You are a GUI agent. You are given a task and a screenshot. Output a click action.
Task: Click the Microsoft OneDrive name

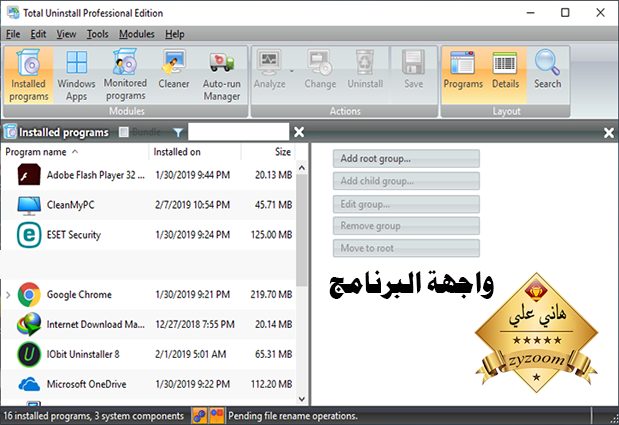coord(86,384)
